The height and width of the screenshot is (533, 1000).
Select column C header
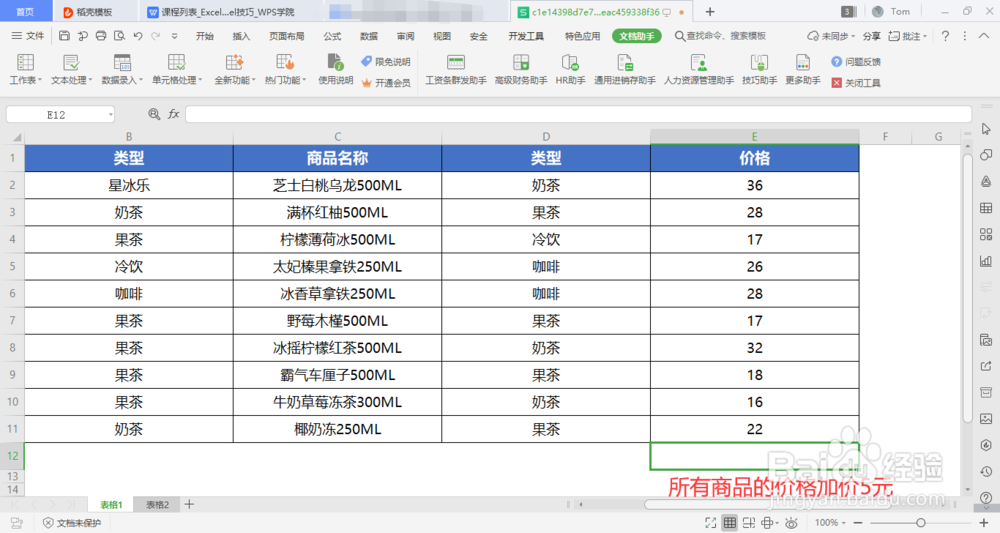pos(337,136)
